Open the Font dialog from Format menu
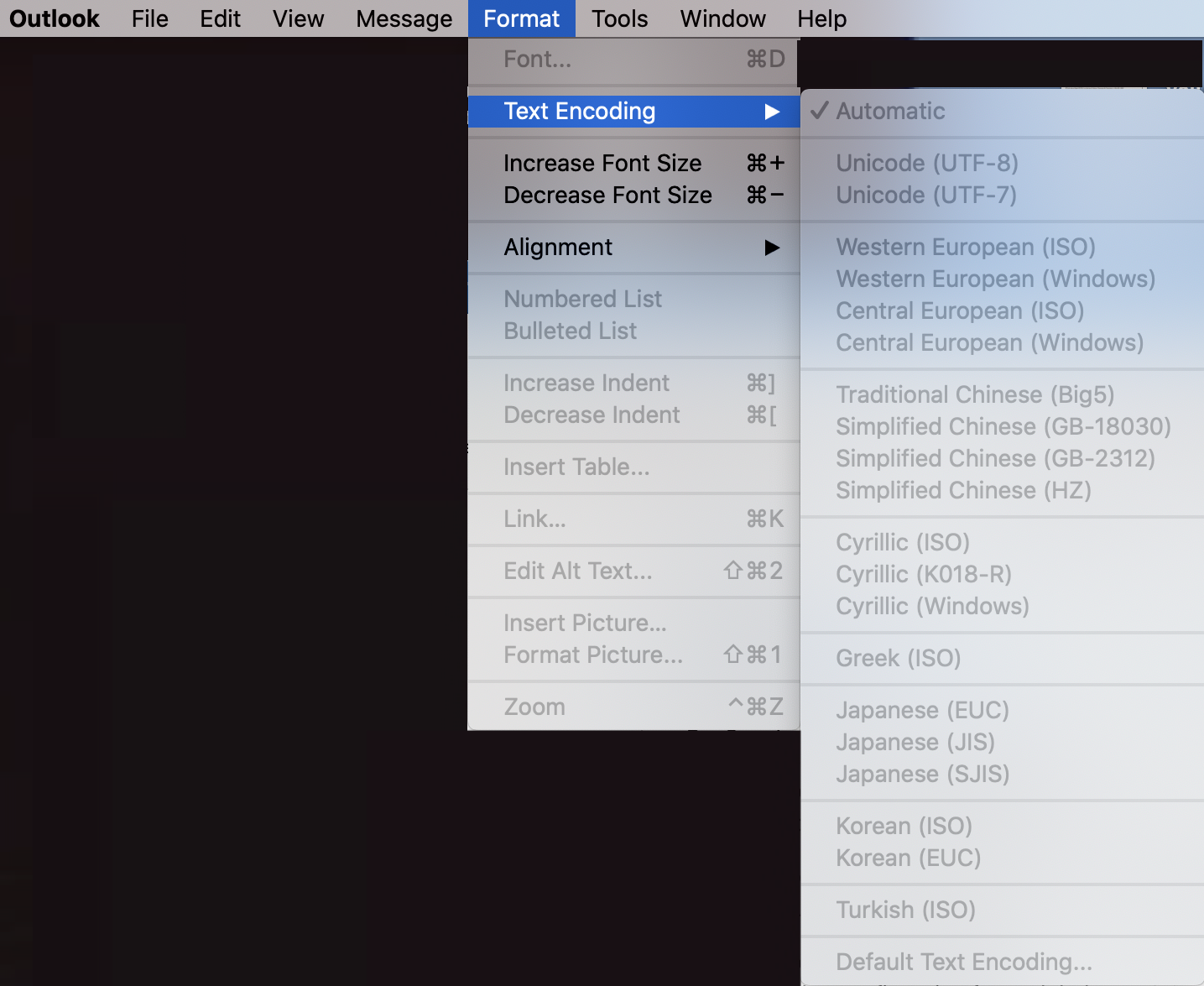This screenshot has width=1204, height=986. [x=537, y=59]
